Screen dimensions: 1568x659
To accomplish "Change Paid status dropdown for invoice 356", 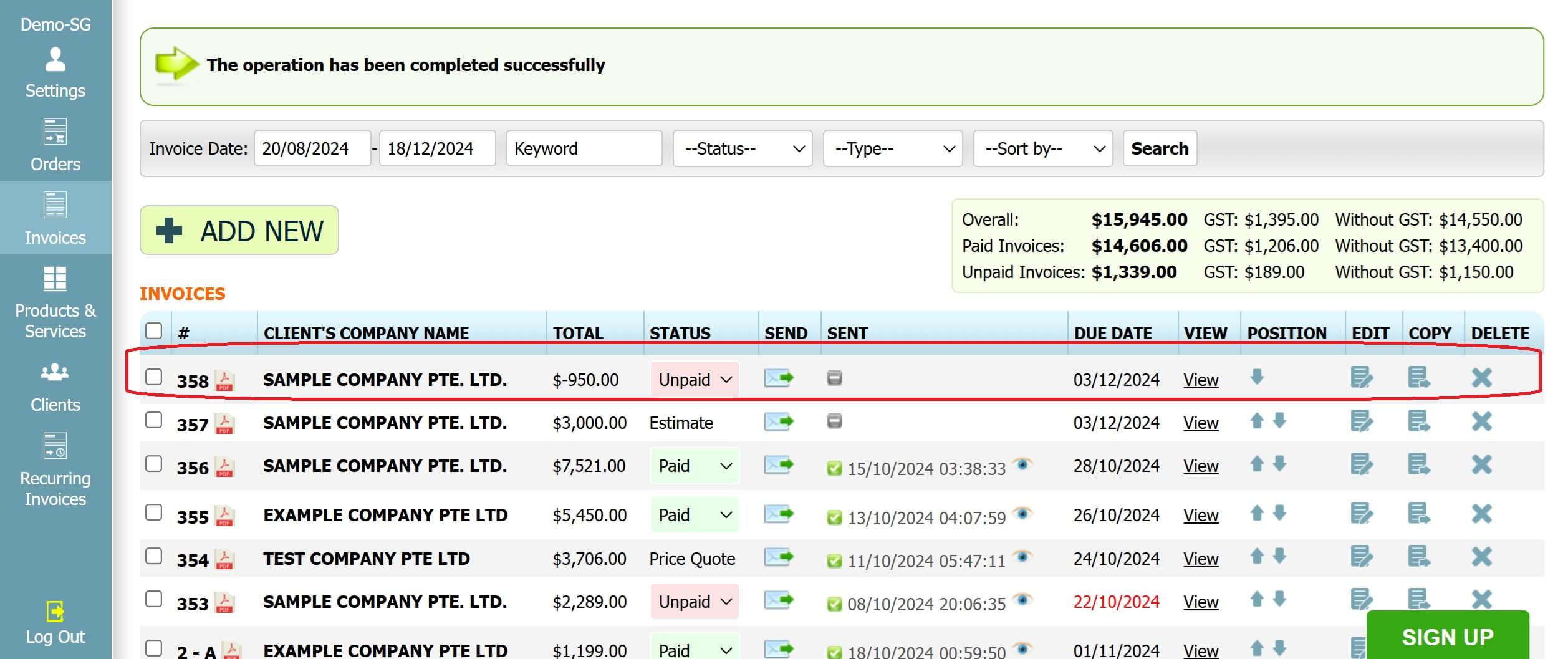I will [695, 466].
